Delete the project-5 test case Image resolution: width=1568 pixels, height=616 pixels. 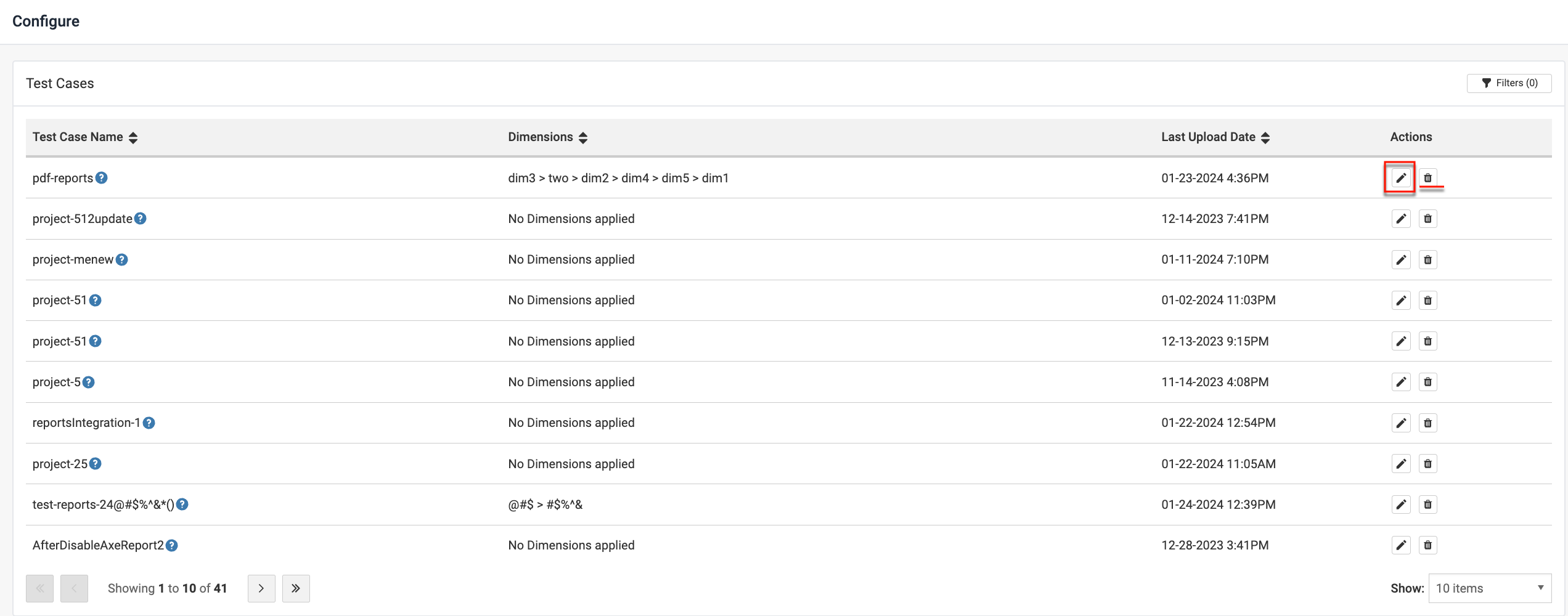[1427, 382]
